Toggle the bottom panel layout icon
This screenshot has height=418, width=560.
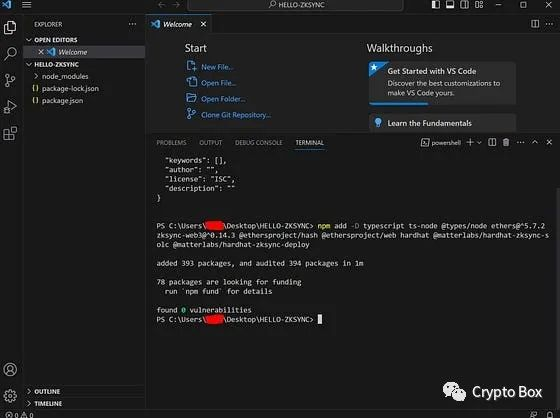[450, 5]
